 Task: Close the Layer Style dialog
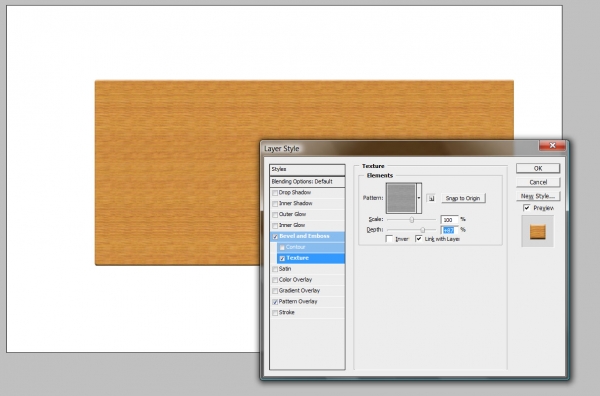(552, 146)
